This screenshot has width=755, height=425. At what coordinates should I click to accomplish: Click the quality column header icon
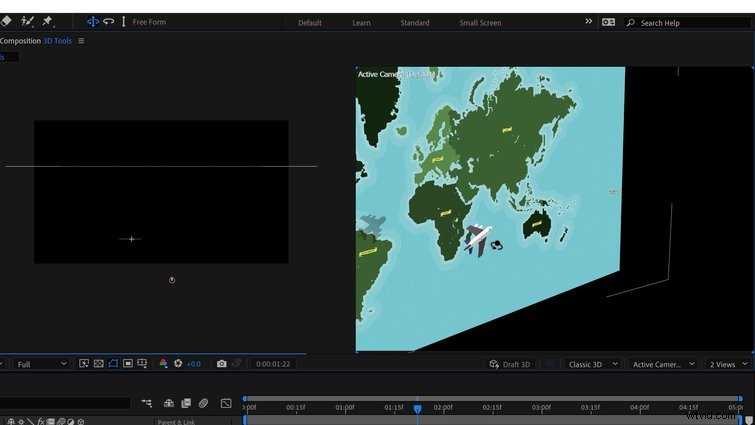pos(30,422)
